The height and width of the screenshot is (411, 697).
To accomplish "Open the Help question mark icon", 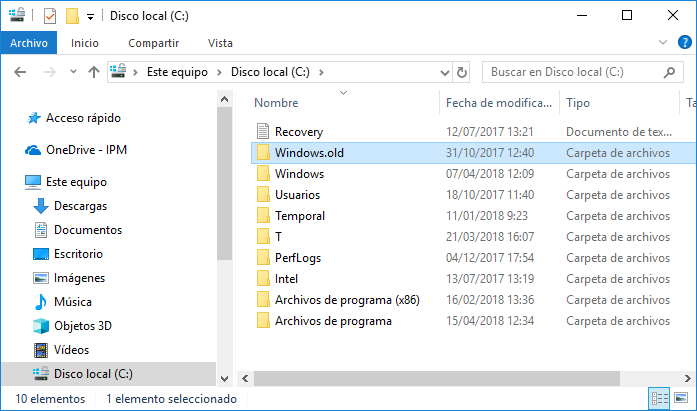I will pyautogui.click(x=686, y=43).
